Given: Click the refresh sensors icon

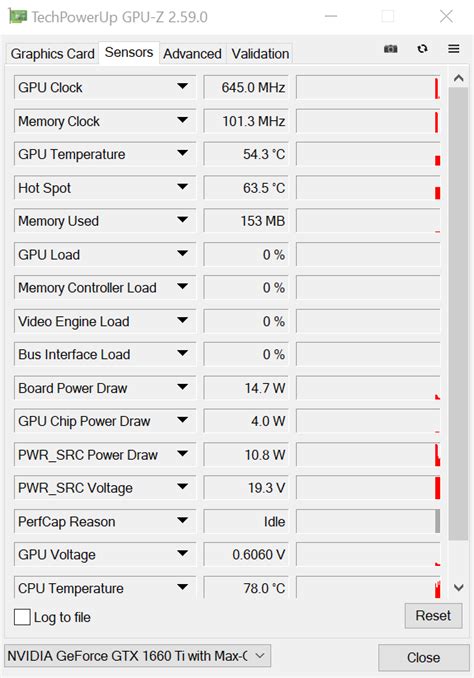Looking at the screenshot, I should 423,49.
